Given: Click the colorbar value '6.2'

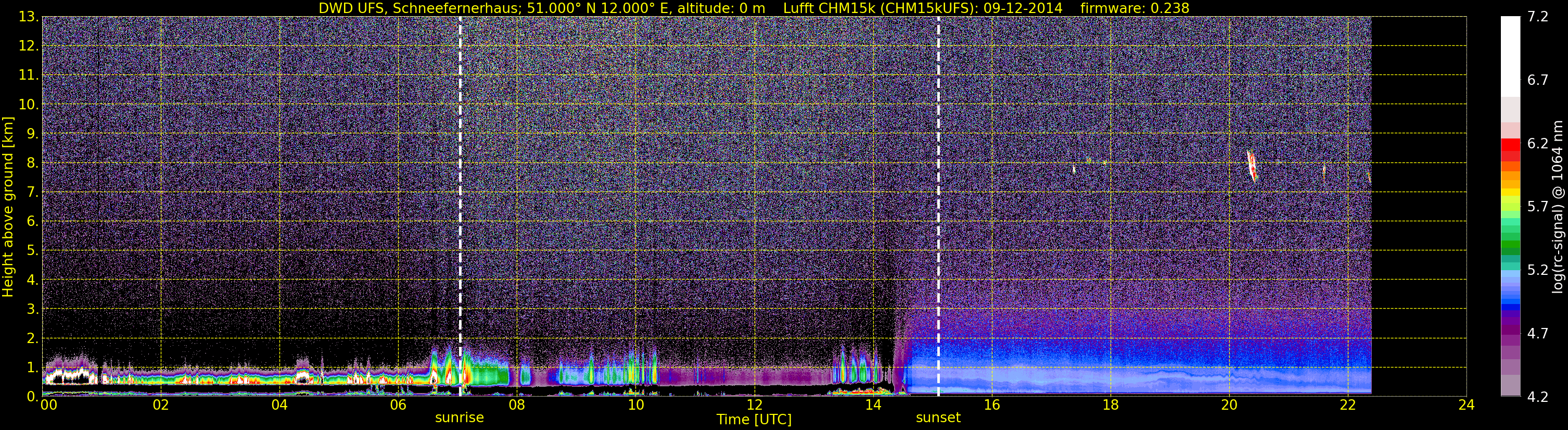Looking at the screenshot, I should tap(1538, 144).
